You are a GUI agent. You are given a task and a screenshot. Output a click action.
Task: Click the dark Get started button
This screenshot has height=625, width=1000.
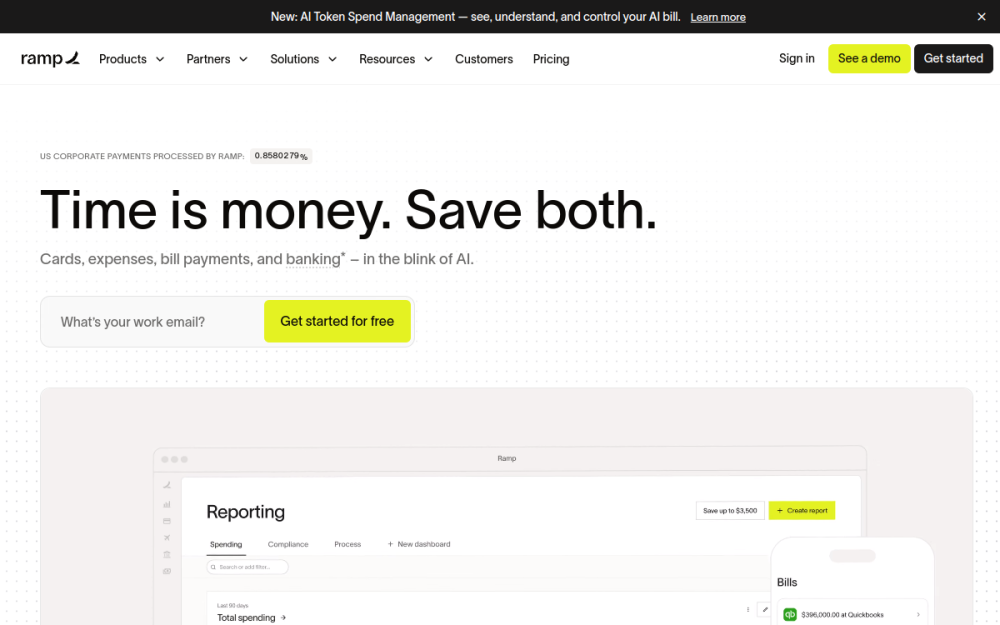tap(953, 58)
